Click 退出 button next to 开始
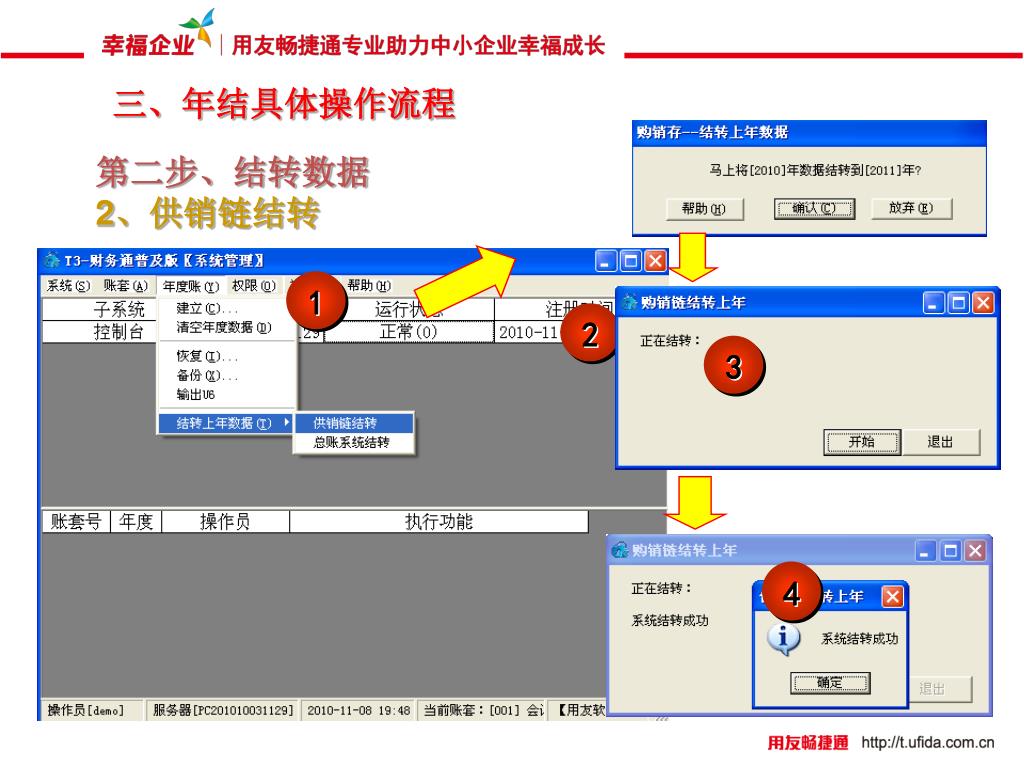Viewport: 1024px width, 768px height. 940,441
